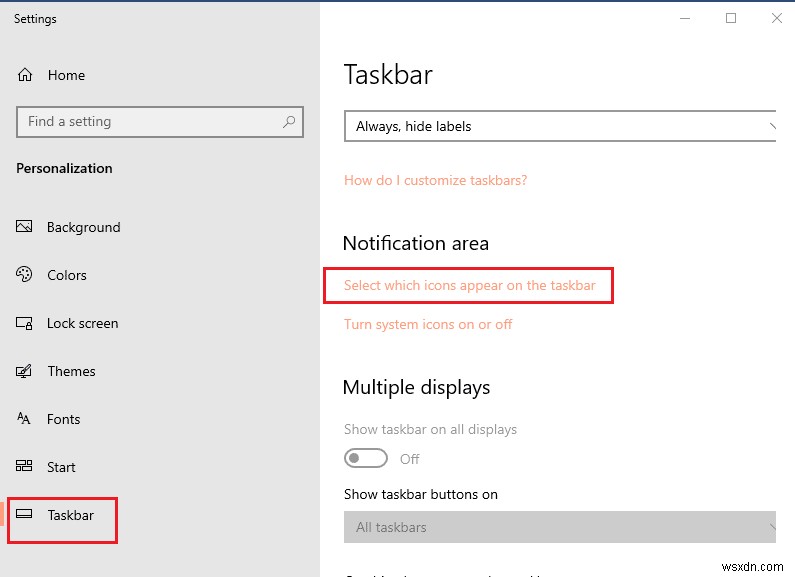Open How do I customize taskbars link
Screen dimensions: 795x577
(436, 181)
